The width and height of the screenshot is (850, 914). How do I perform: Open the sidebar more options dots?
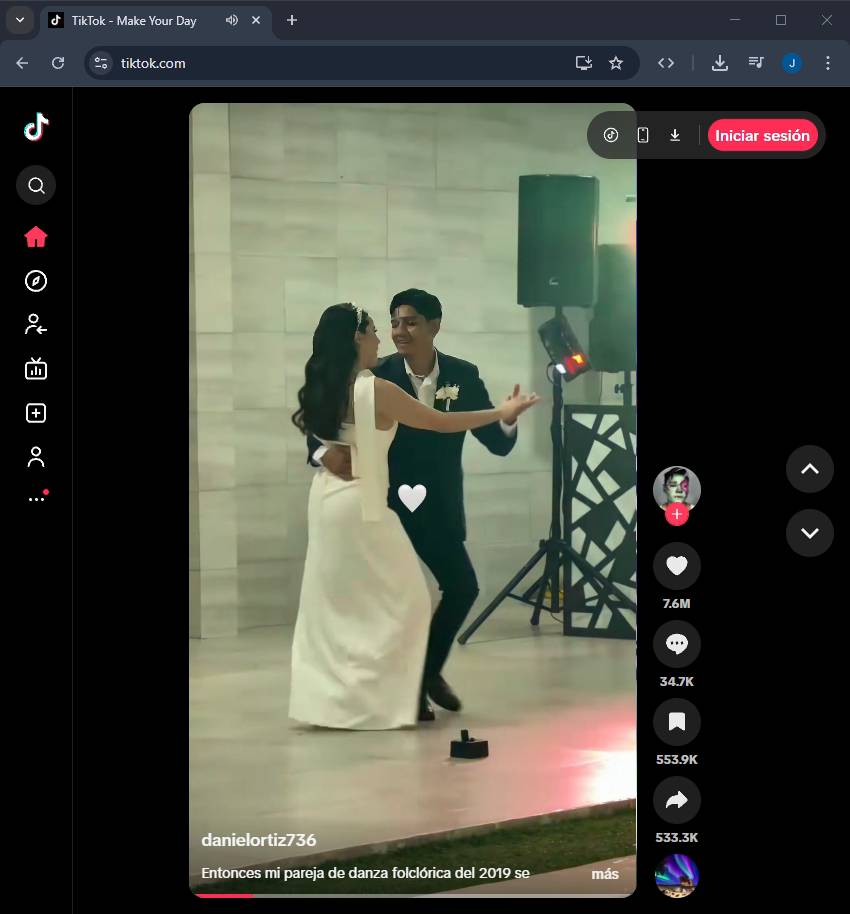tap(36, 498)
